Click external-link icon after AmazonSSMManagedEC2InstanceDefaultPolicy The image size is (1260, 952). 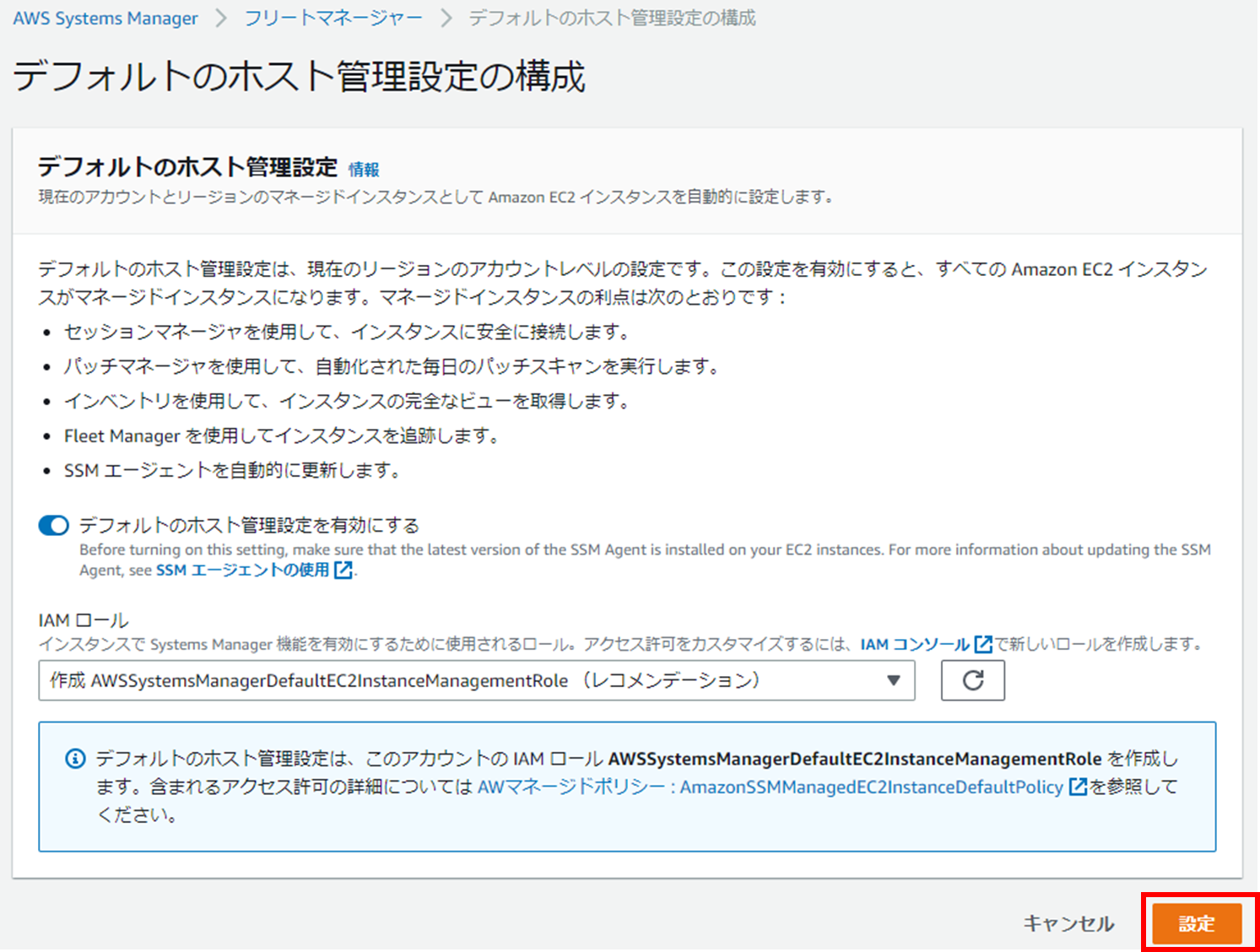pyautogui.click(x=1078, y=787)
